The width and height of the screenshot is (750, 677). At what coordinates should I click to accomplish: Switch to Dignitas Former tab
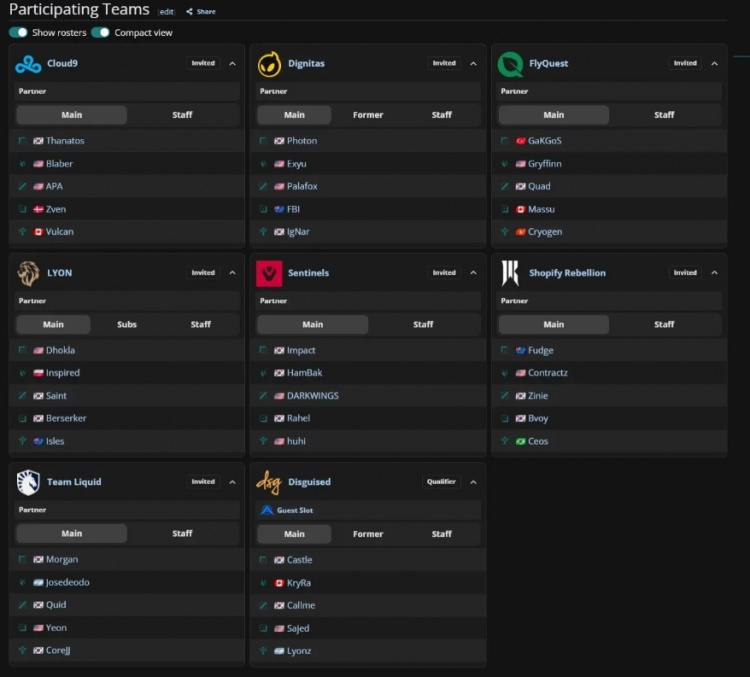(x=368, y=115)
